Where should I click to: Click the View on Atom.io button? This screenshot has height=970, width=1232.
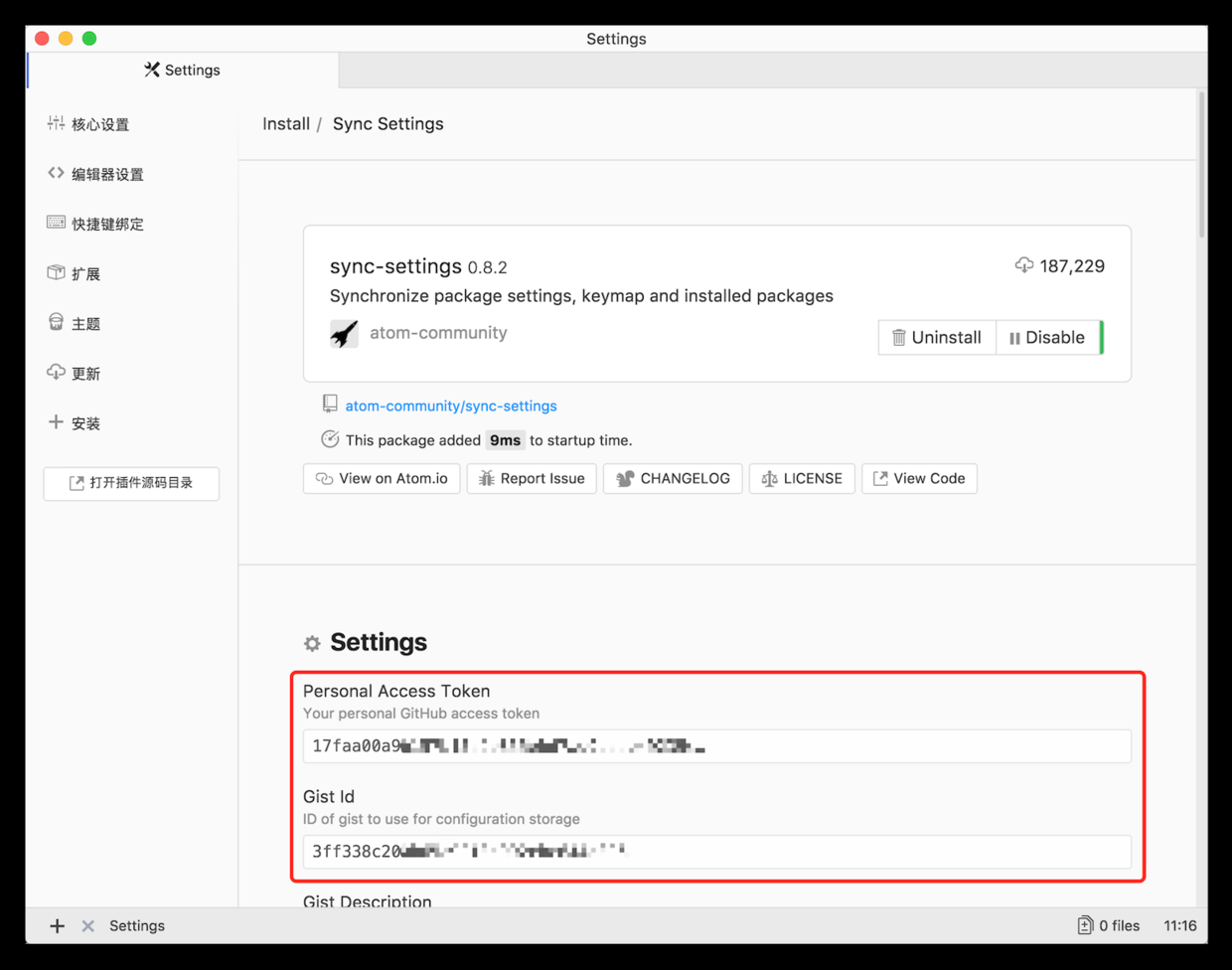click(382, 478)
